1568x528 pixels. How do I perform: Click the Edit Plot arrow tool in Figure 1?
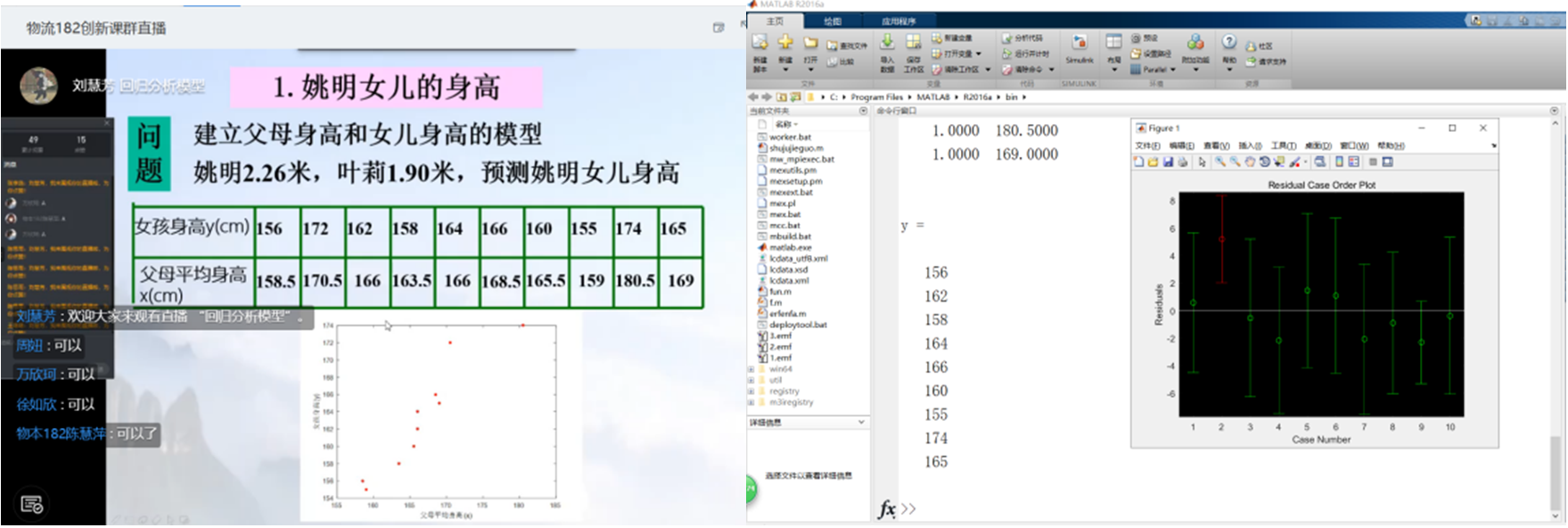pos(1202,162)
